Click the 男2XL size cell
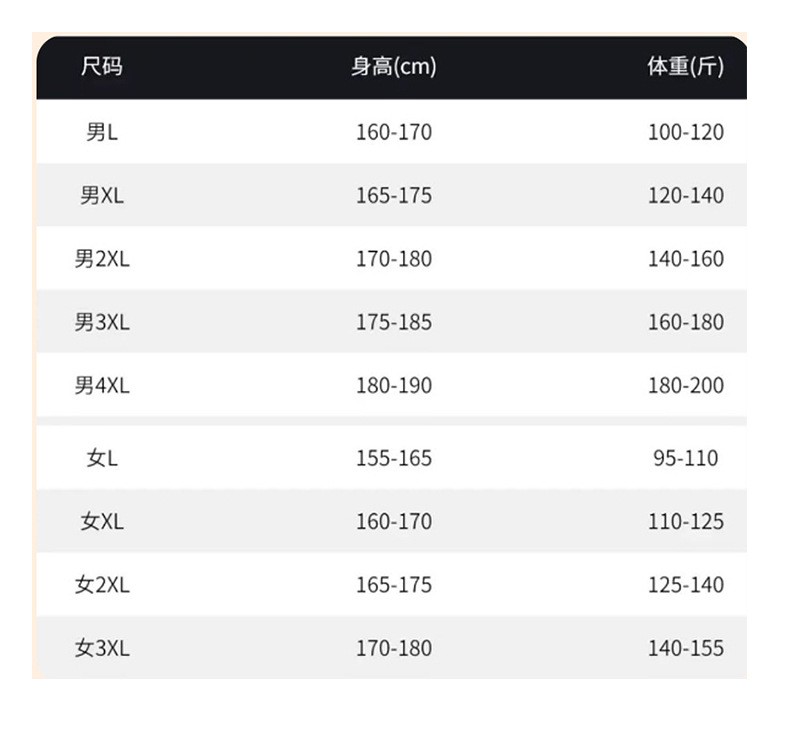The image size is (790, 752). [102, 259]
